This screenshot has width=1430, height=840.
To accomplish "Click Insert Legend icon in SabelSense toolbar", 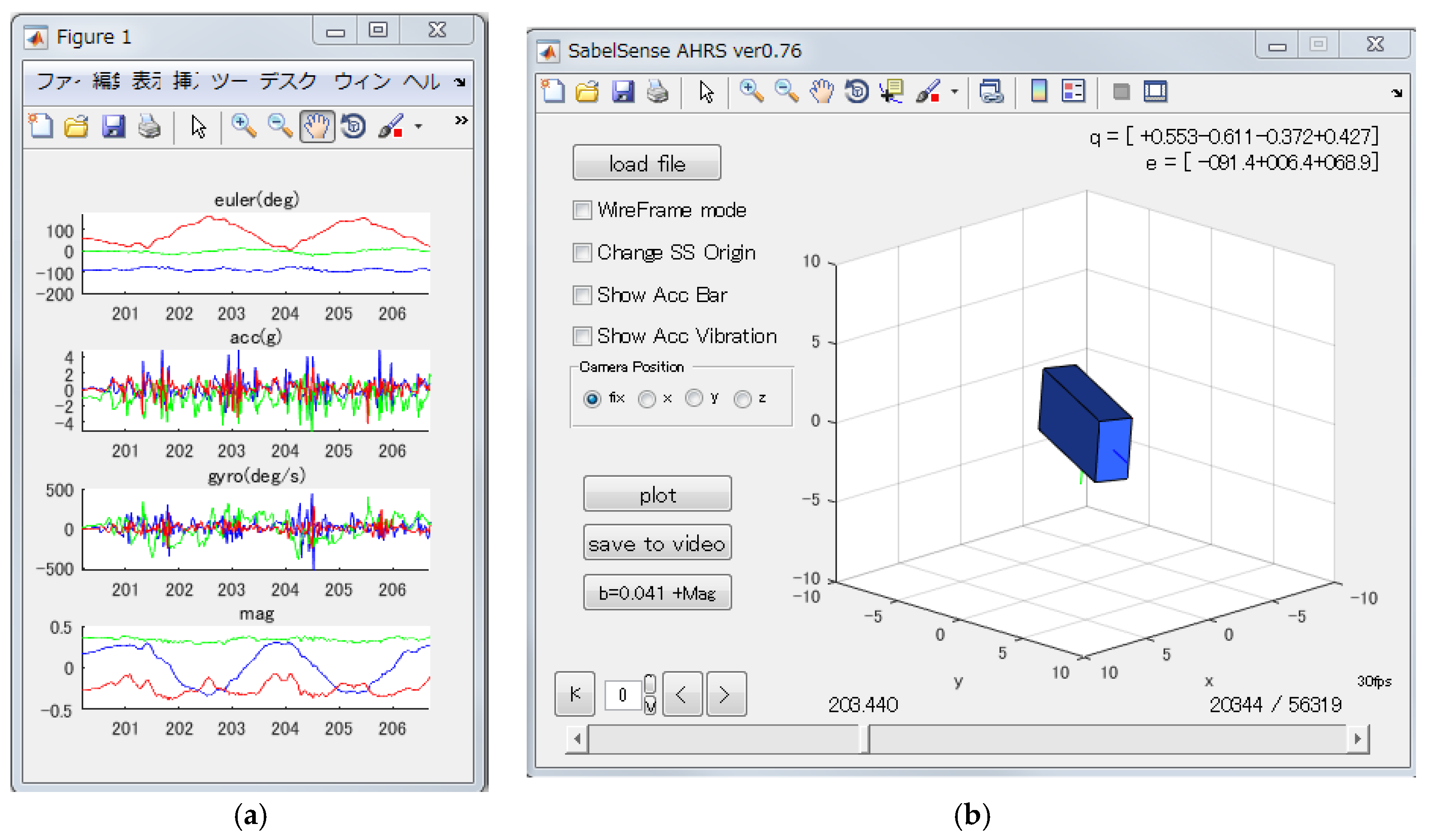I will point(1073,91).
